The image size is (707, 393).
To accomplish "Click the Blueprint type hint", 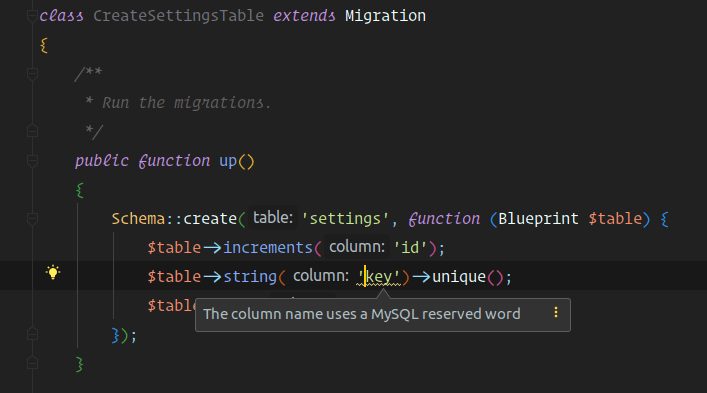I will [538, 219].
